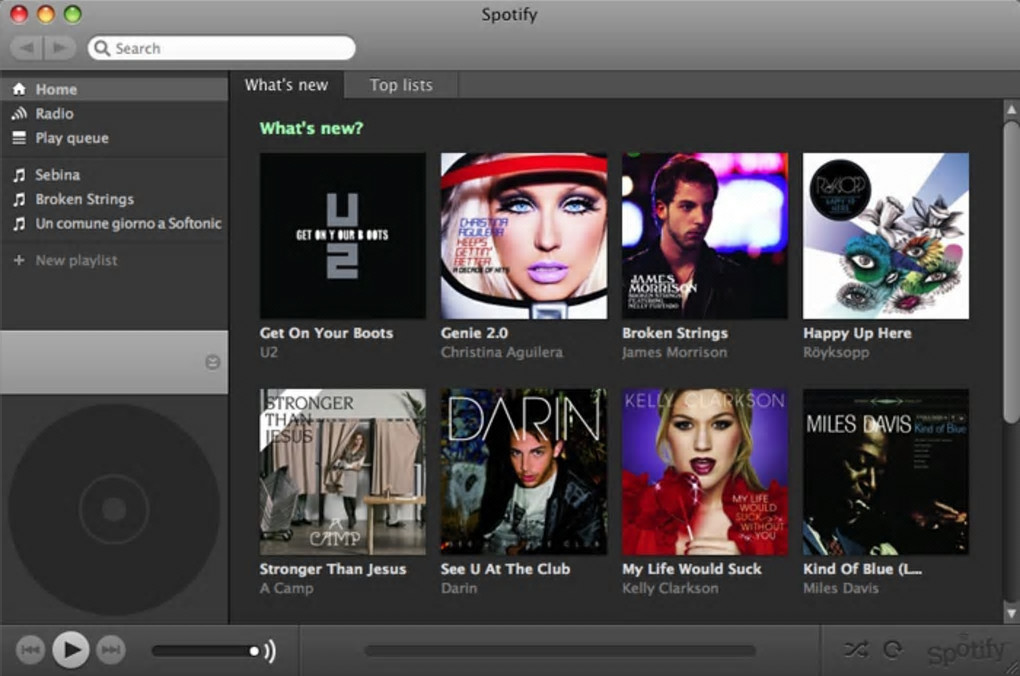The image size is (1020, 676).
Task: Open the Play queue
Action: (114, 138)
